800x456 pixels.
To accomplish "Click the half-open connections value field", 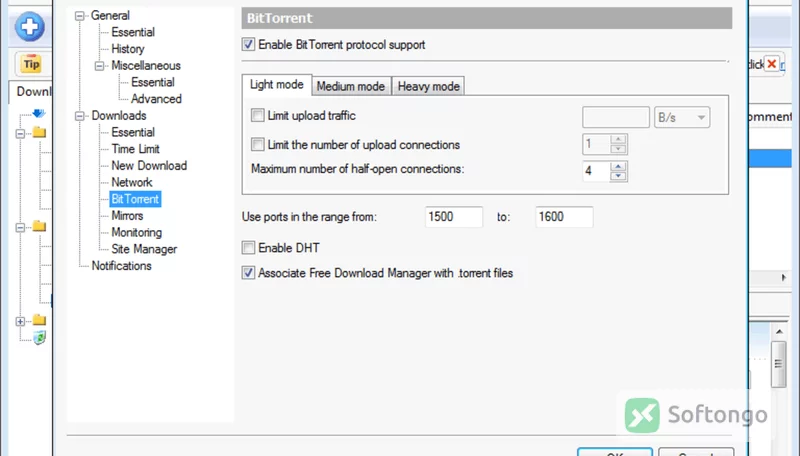I will click(x=596, y=171).
